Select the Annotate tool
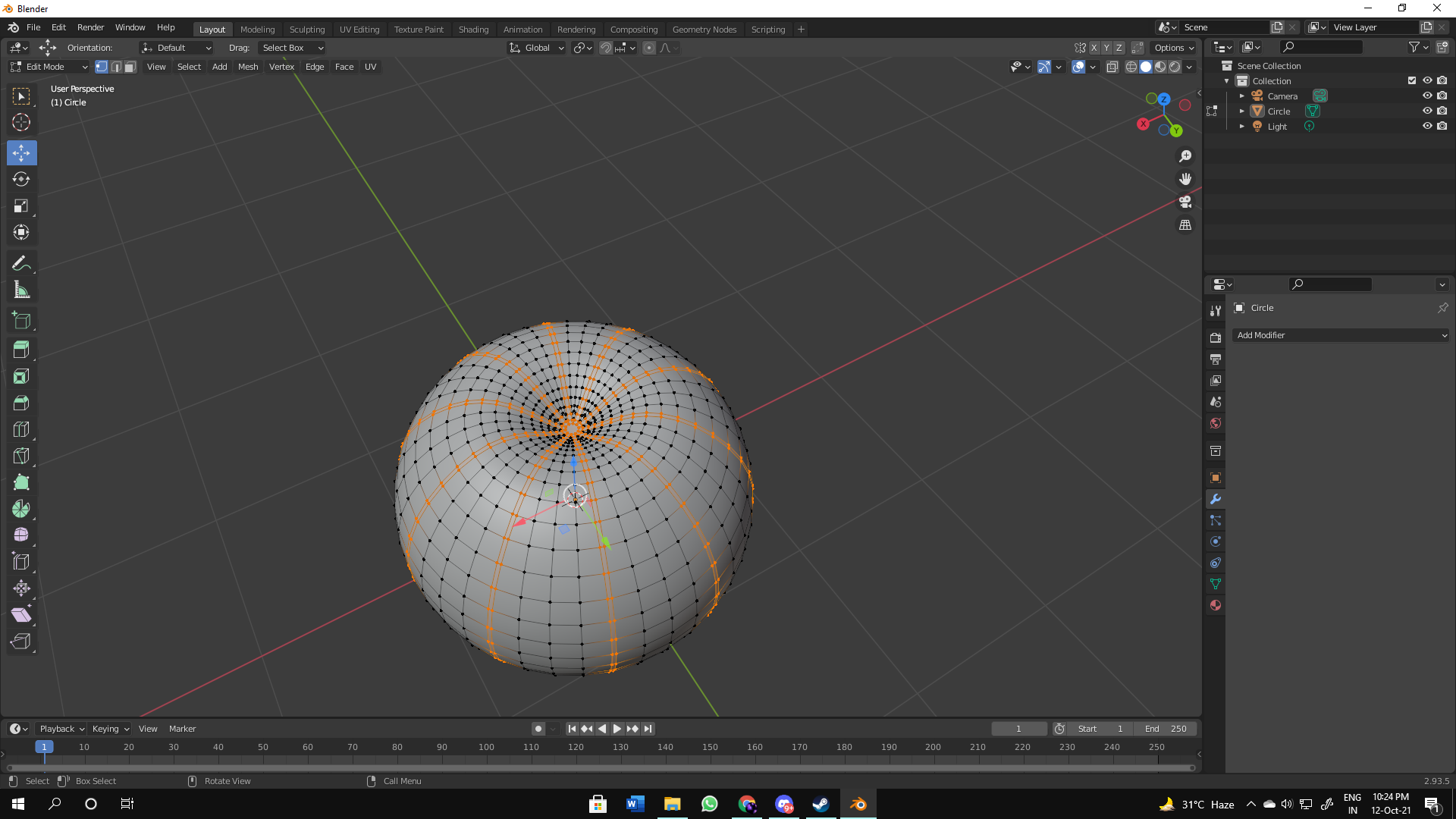Screen dimensions: 1456x819 pos(21,263)
